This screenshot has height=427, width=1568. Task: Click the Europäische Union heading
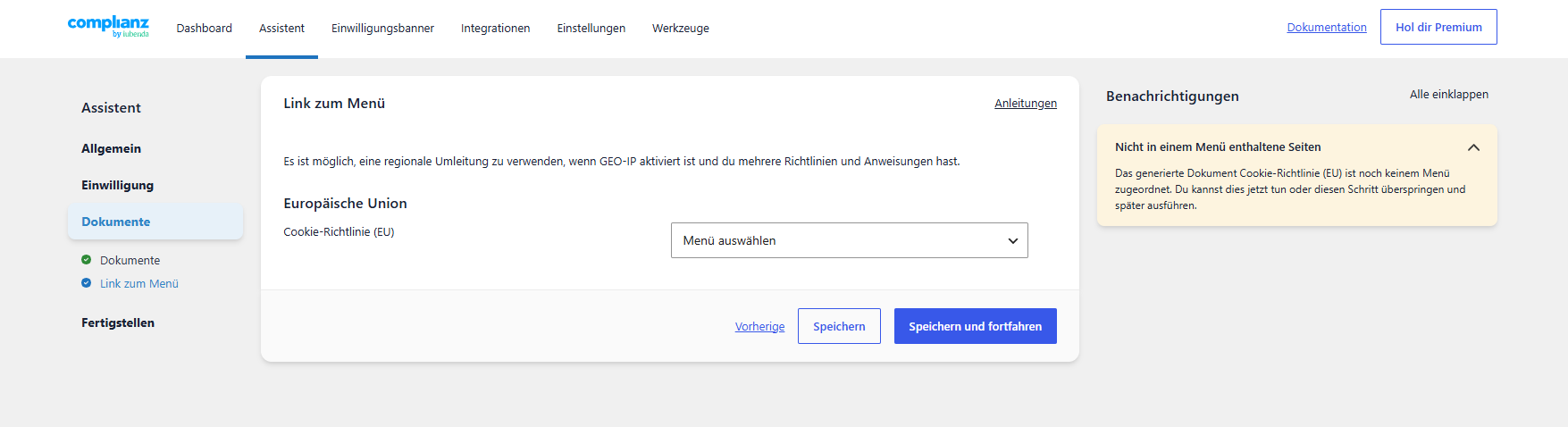click(345, 204)
